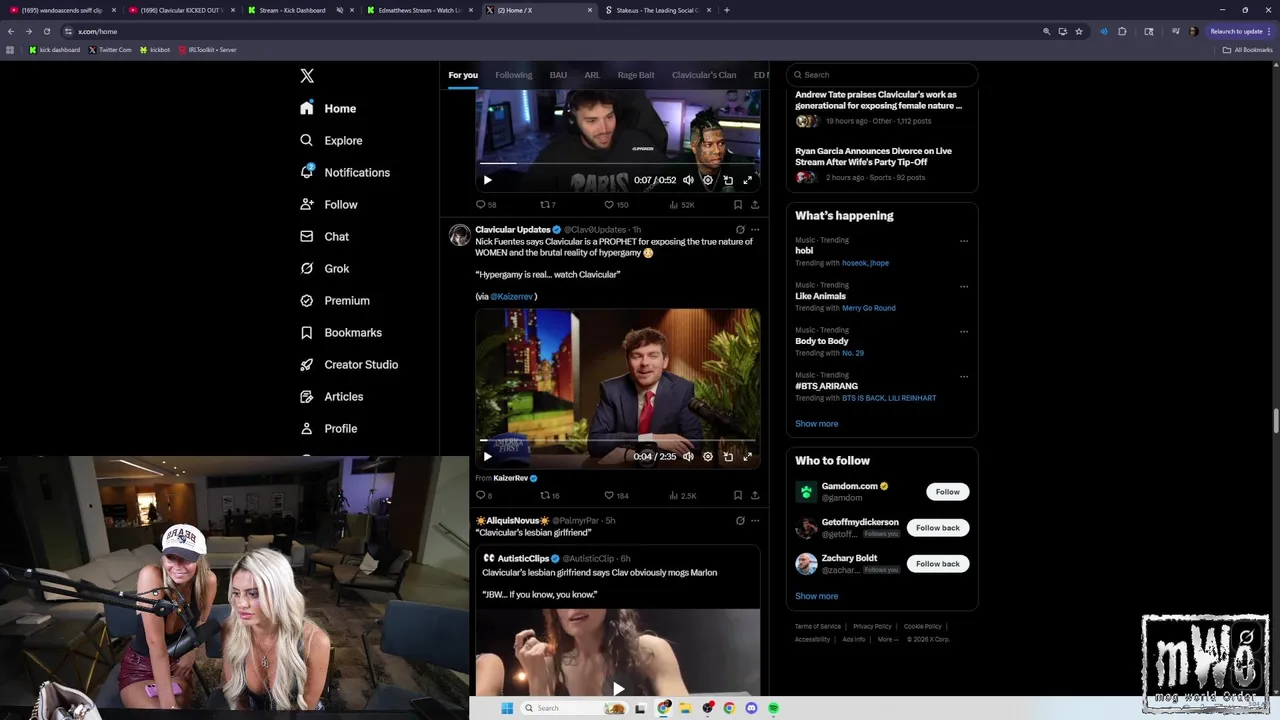Viewport: 1280px width, 720px height.
Task: Open Bookmarks in the sidebar
Action: tap(341, 332)
